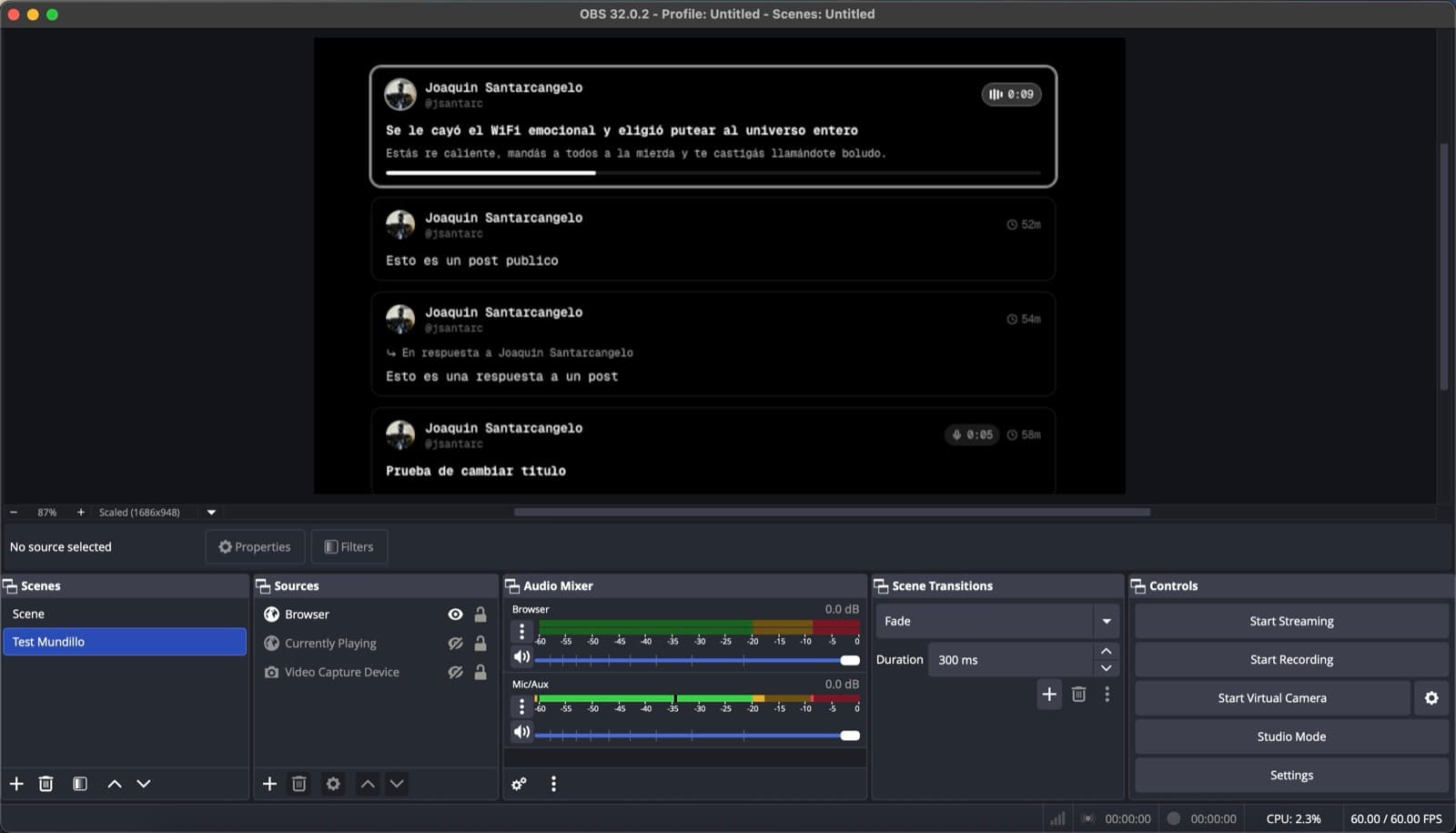This screenshot has height=833, width=1456.
Task: Select the Browser source row
Action: 375,615
